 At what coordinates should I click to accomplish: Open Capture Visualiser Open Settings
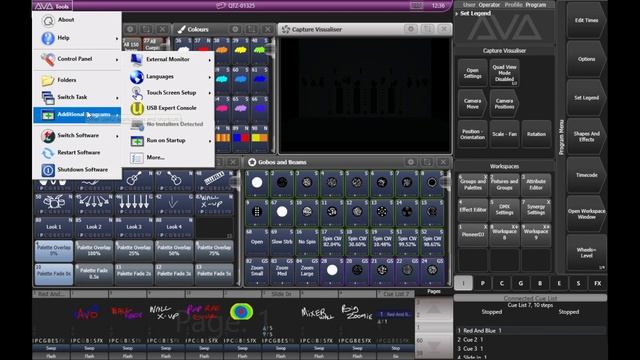tap(473, 73)
